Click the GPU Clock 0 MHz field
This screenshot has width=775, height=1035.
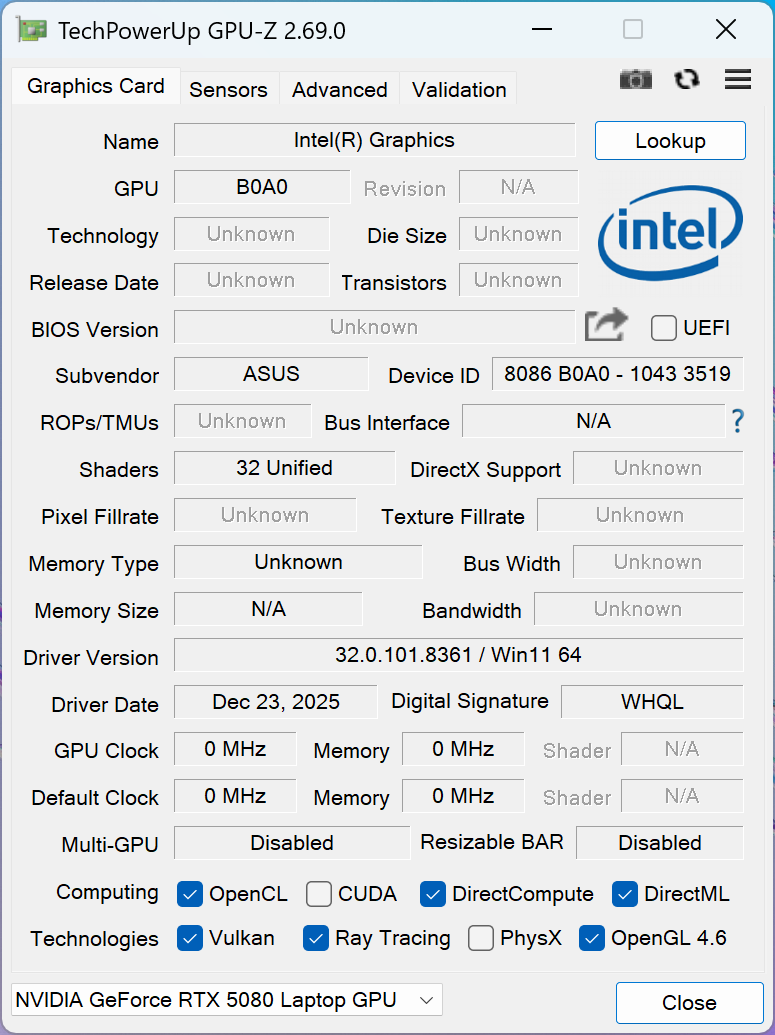click(x=235, y=749)
